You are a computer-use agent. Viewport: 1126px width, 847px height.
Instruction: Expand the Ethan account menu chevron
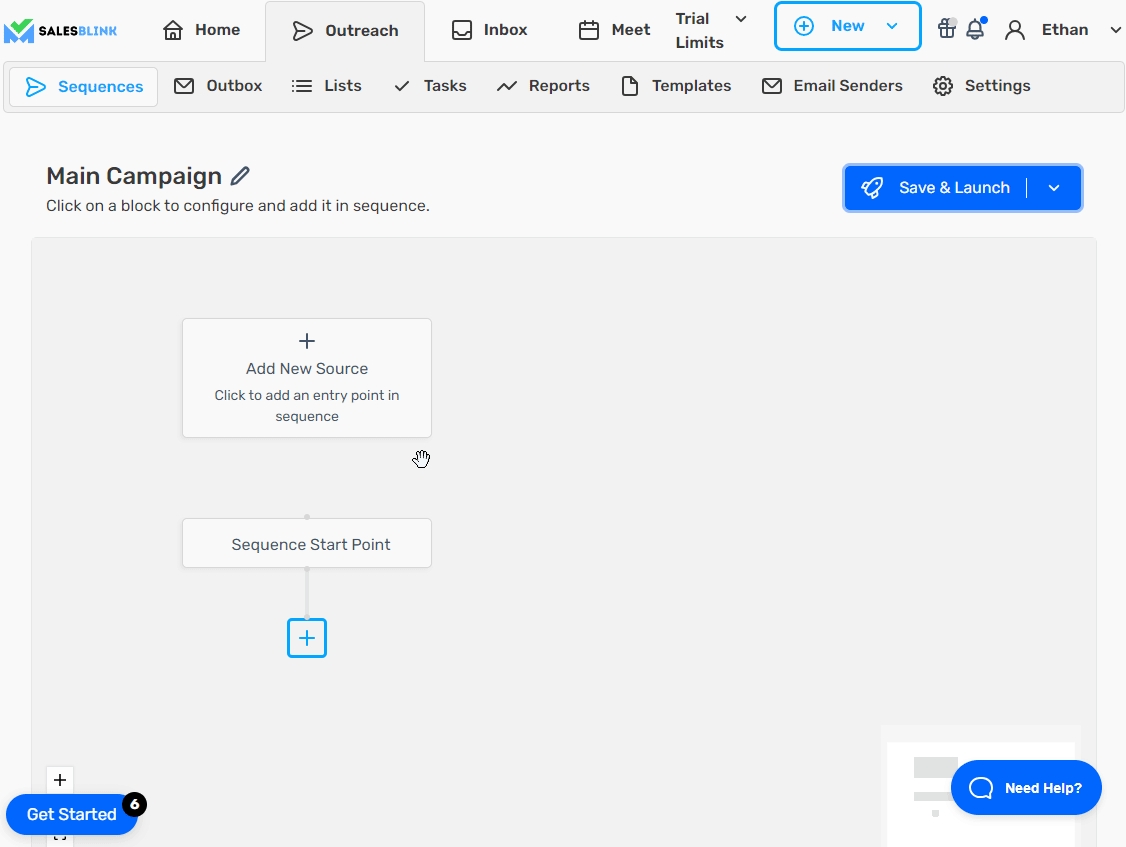(x=1115, y=30)
